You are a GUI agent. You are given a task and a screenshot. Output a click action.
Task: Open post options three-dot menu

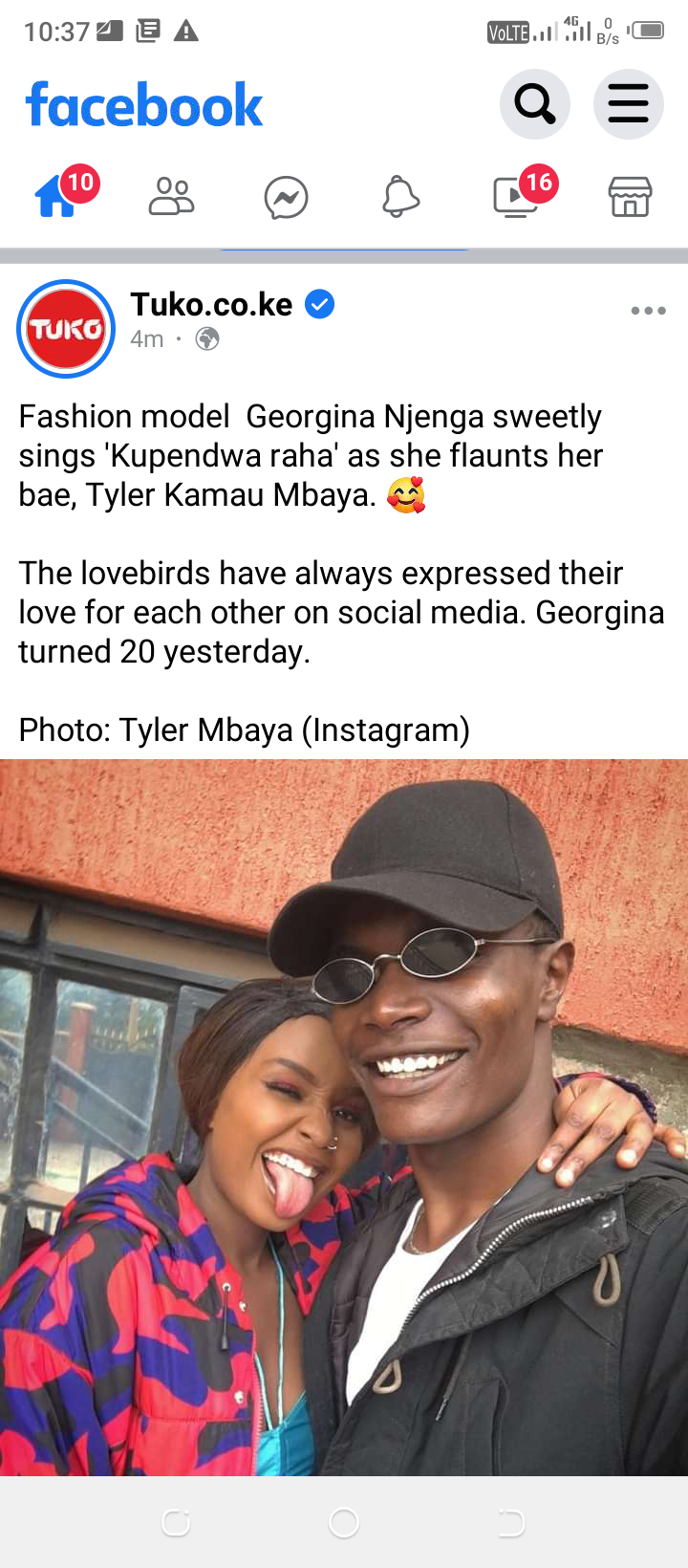point(648,311)
